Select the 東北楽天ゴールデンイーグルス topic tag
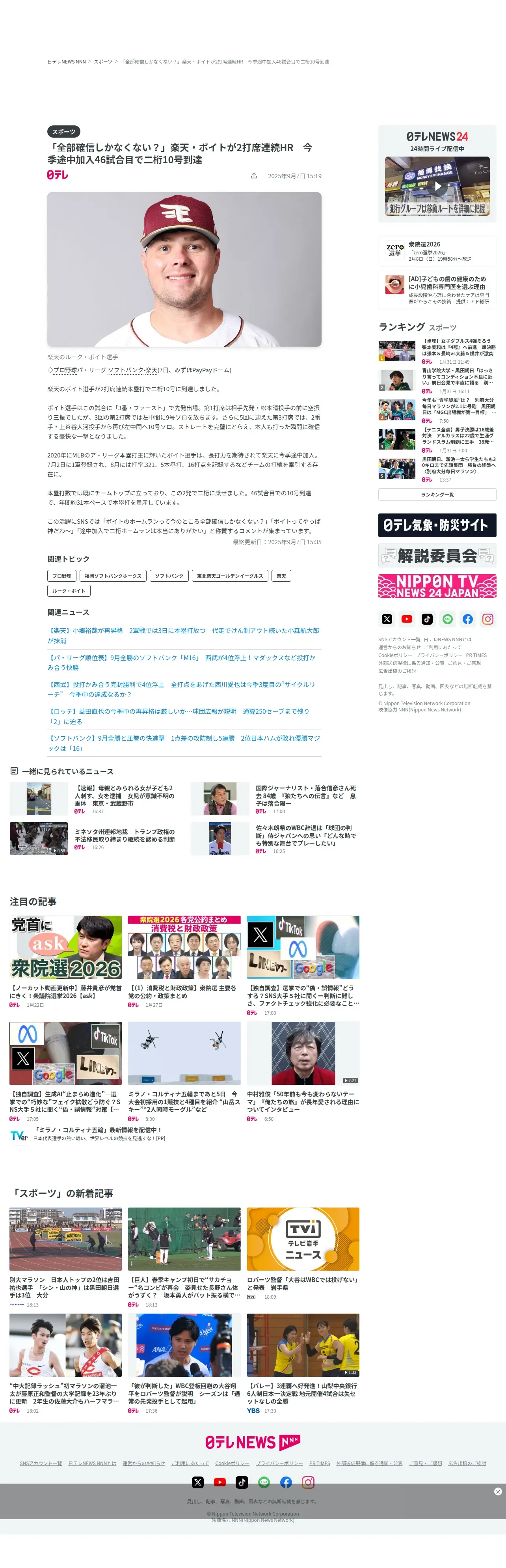 coord(230,576)
